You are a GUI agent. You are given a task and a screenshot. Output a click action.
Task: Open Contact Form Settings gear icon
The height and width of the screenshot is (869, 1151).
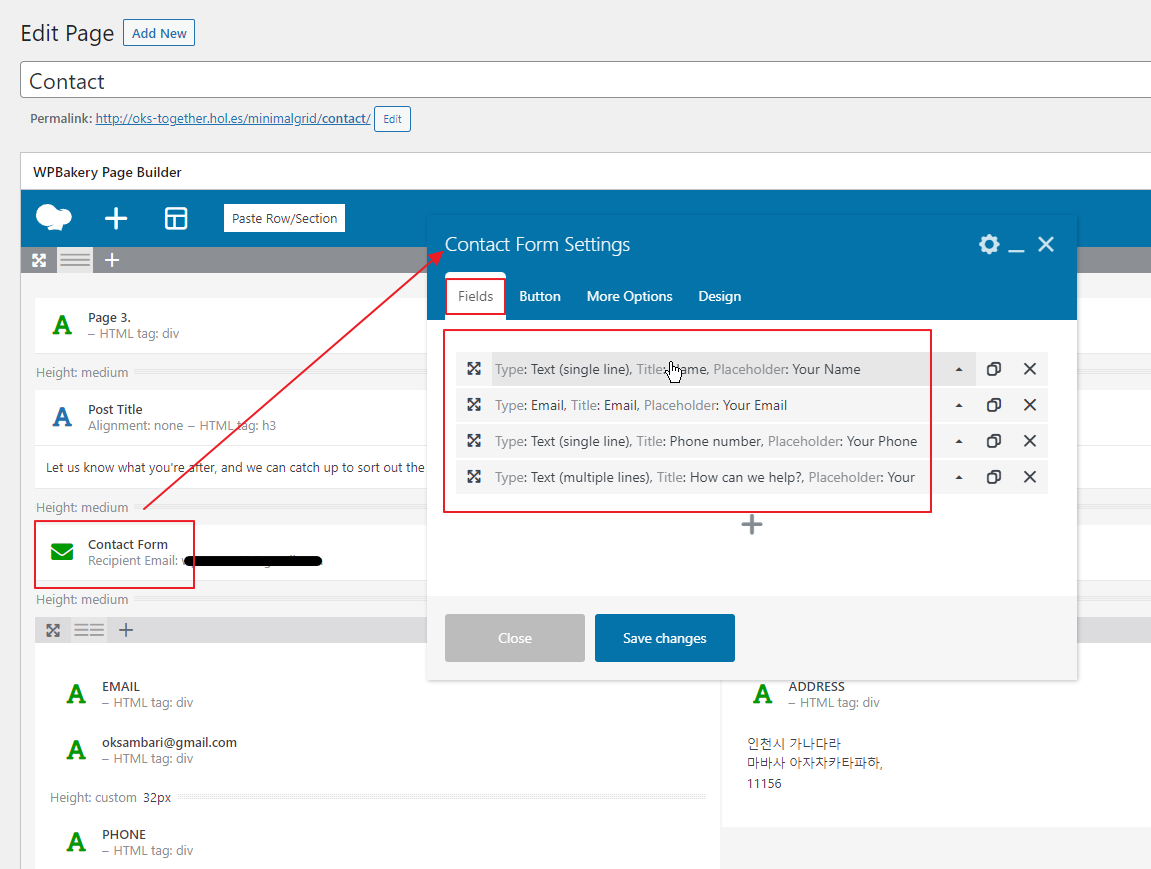(x=989, y=244)
